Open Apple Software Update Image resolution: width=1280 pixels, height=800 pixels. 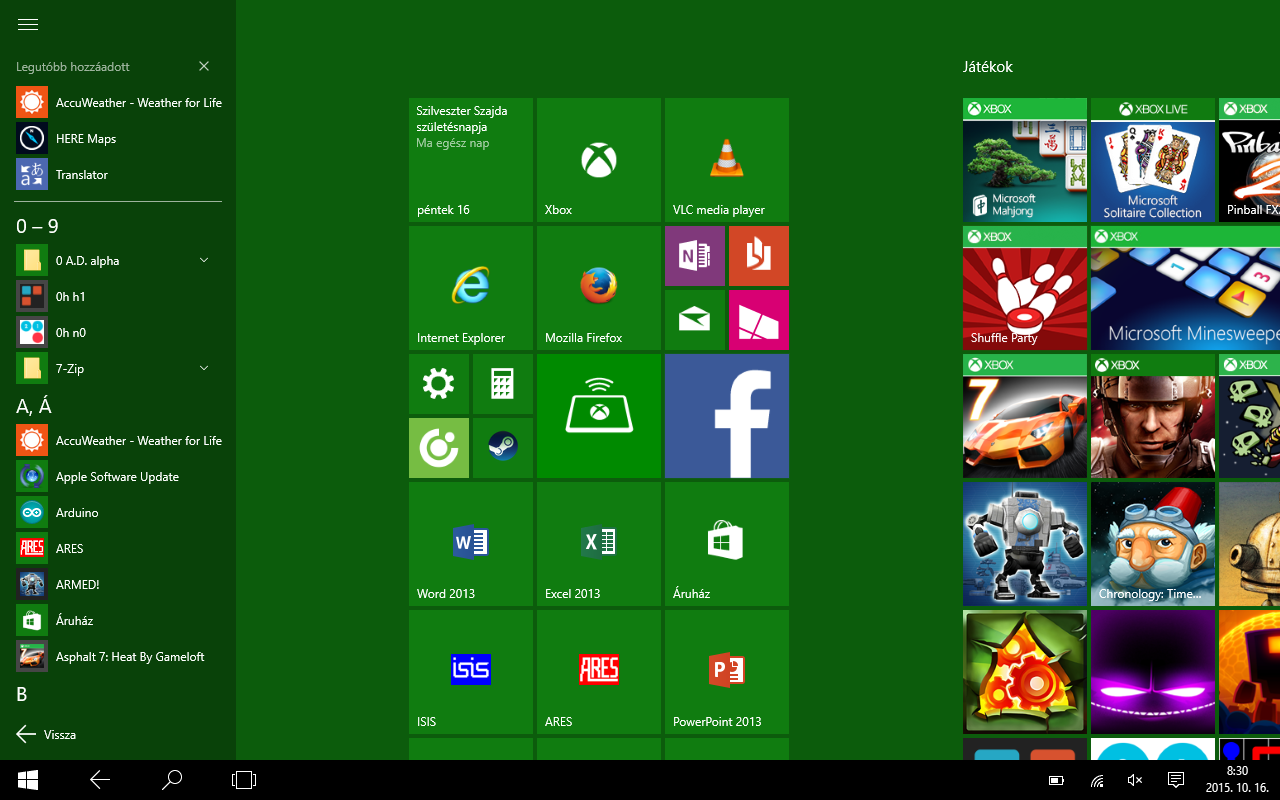(119, 476)
